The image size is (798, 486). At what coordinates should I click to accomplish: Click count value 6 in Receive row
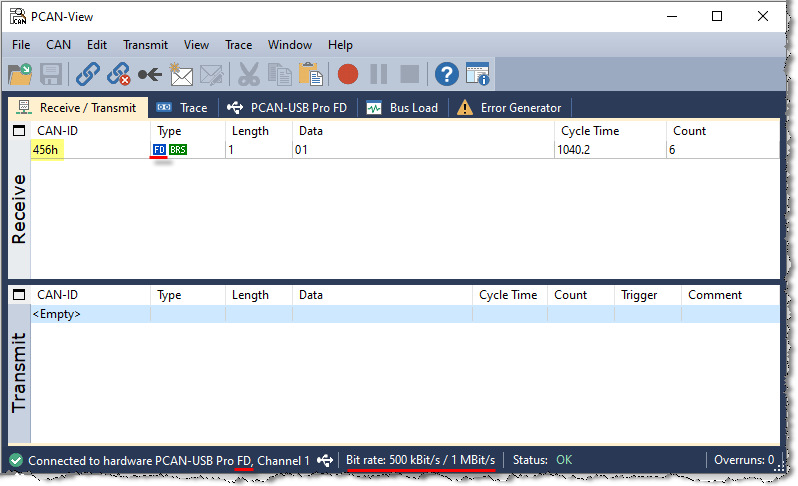(672, 150)
